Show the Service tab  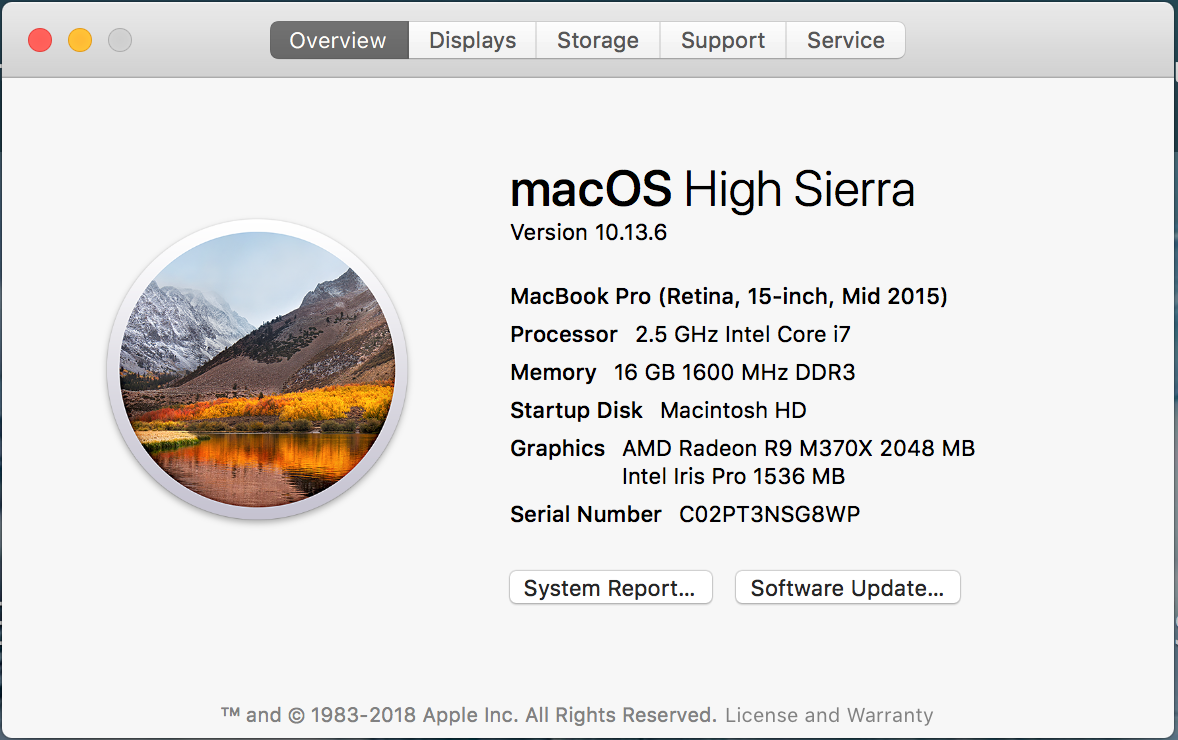coord(846,41)
